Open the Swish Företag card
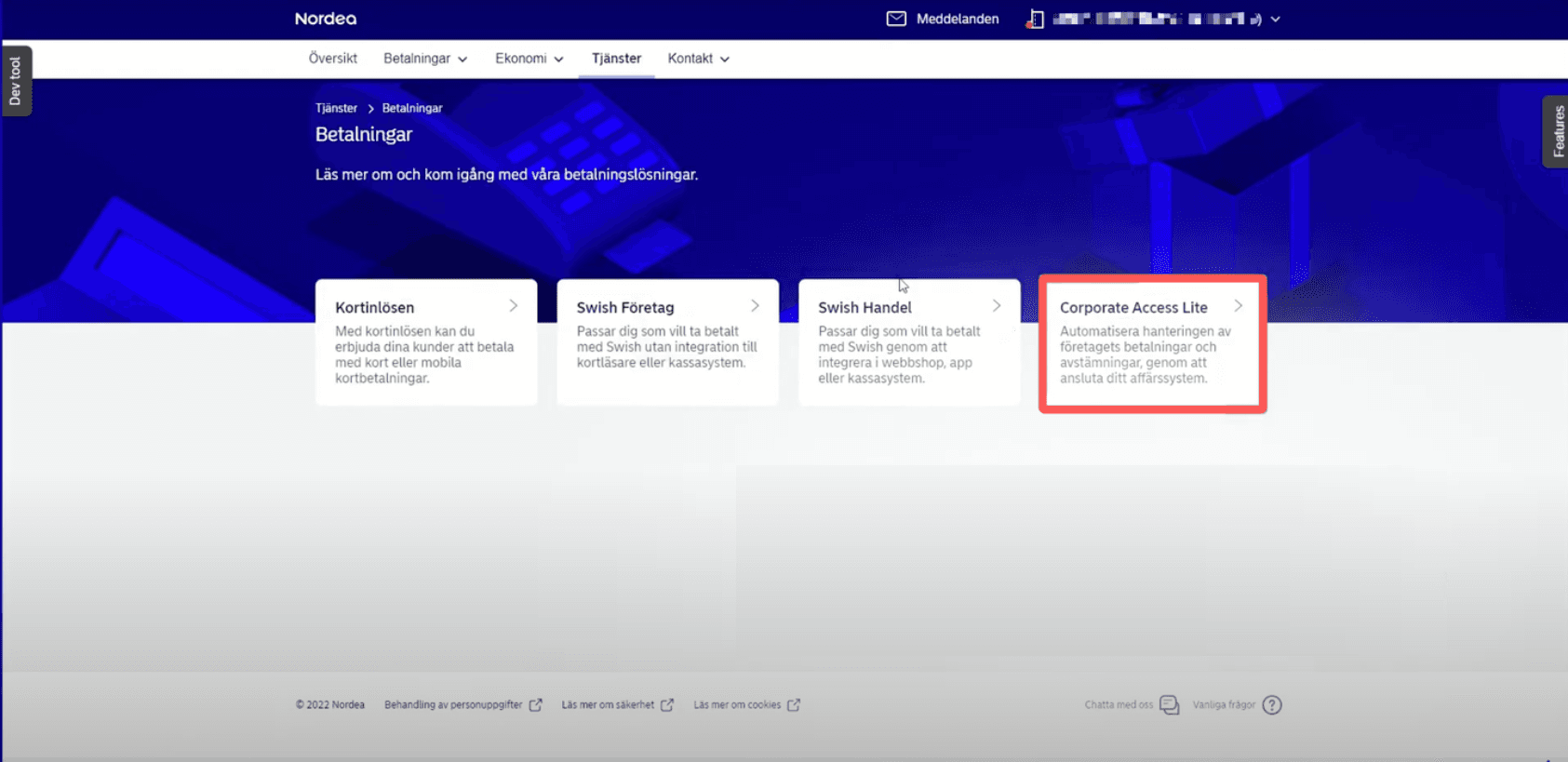The width and height of the screenshot is (1568, 762). (x=667, y=342)
